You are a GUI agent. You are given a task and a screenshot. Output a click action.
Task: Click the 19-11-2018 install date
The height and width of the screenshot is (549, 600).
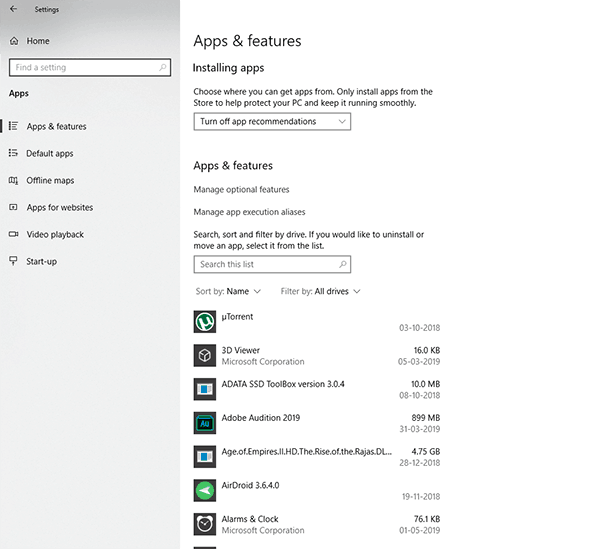point(421,497)
